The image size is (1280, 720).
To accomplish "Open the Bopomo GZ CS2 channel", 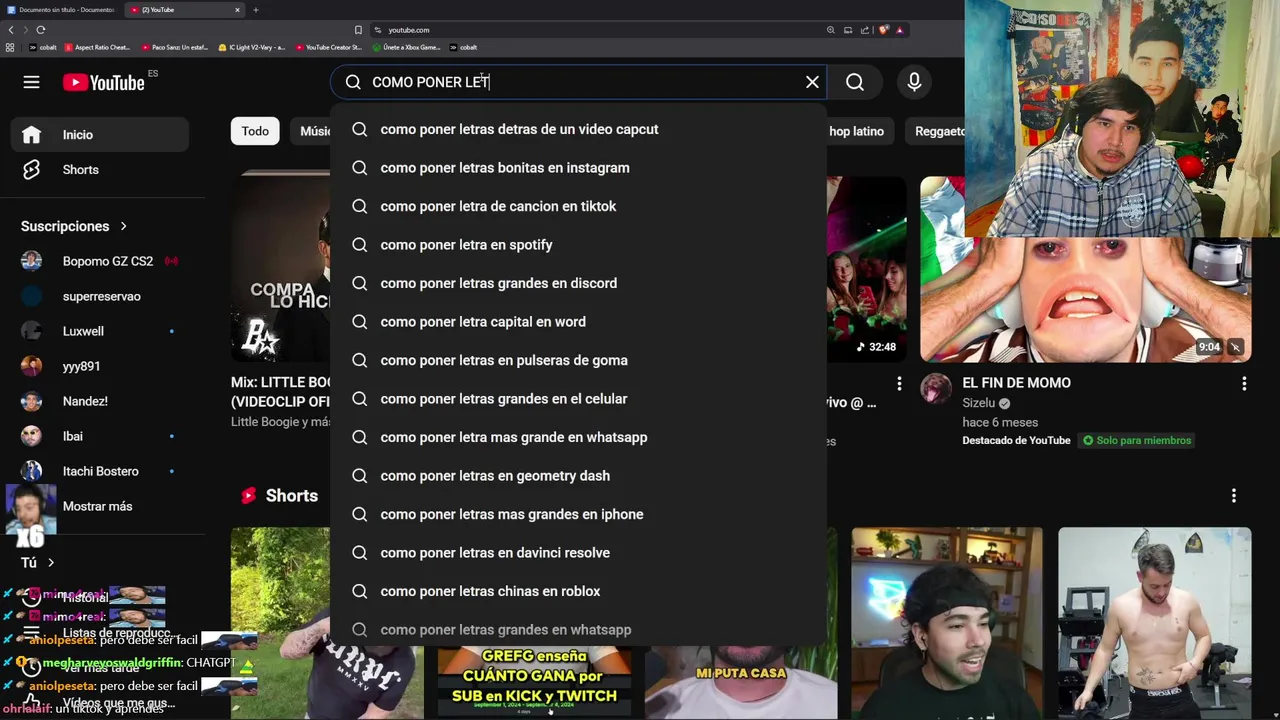I will tap(99, 261).
